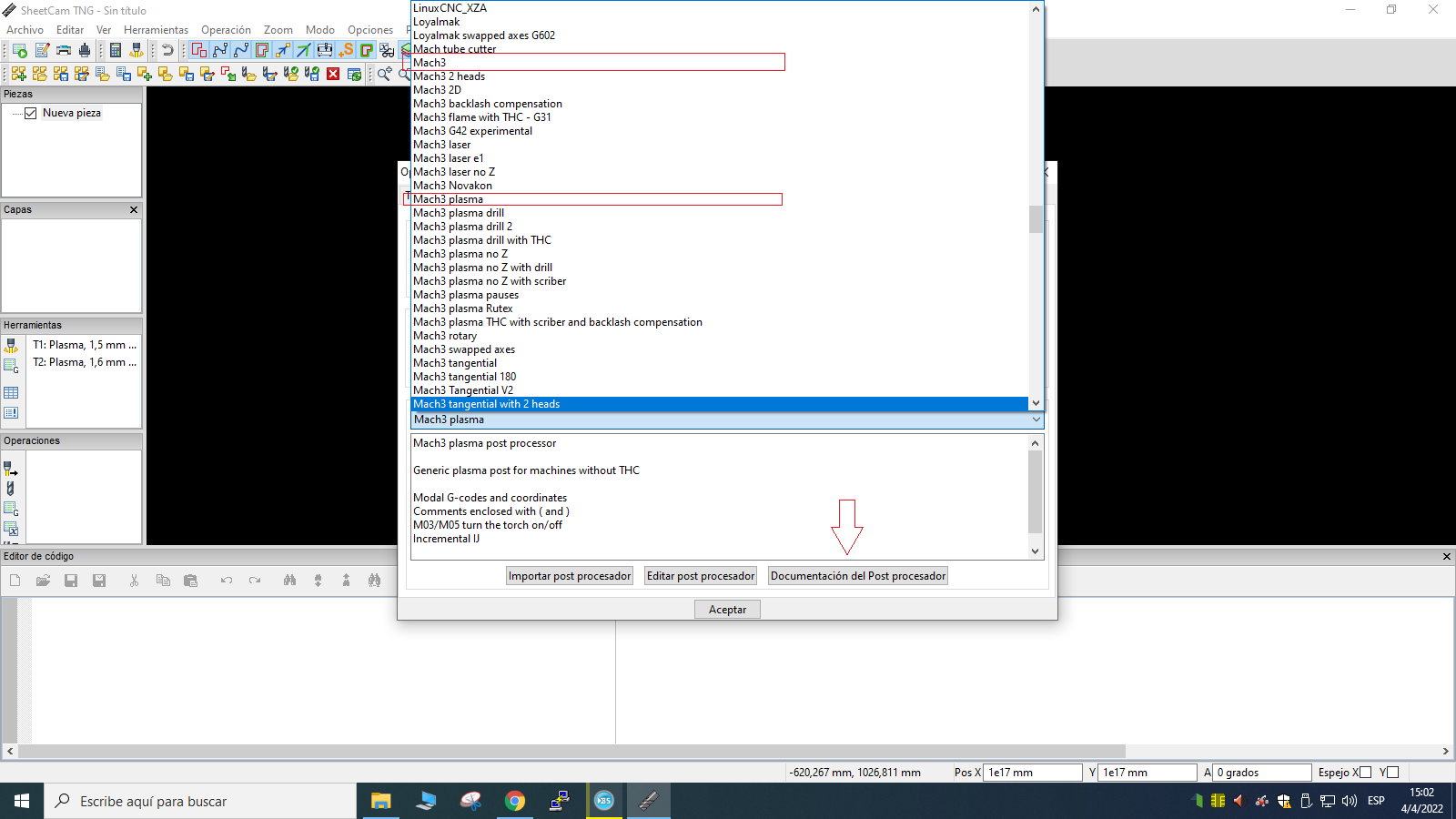This screenshot has height=819, width=1456.
Task: Open the Ver menu
Action: click(x=104, y=30)
